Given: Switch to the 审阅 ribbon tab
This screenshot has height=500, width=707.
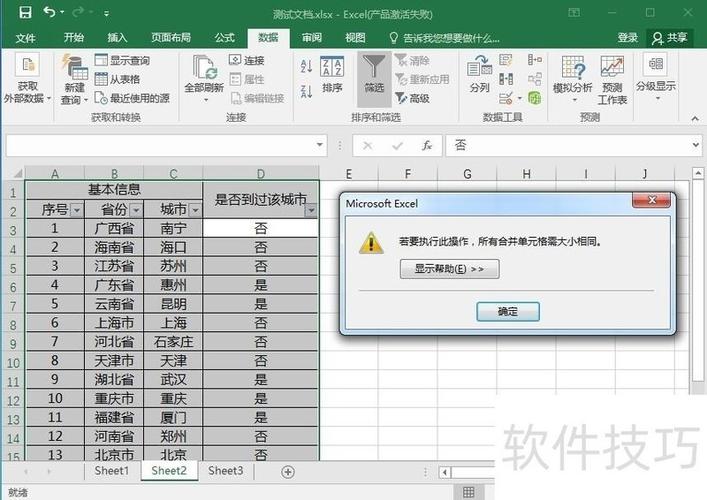Looking at the screenshot, I should click(312, 37).
